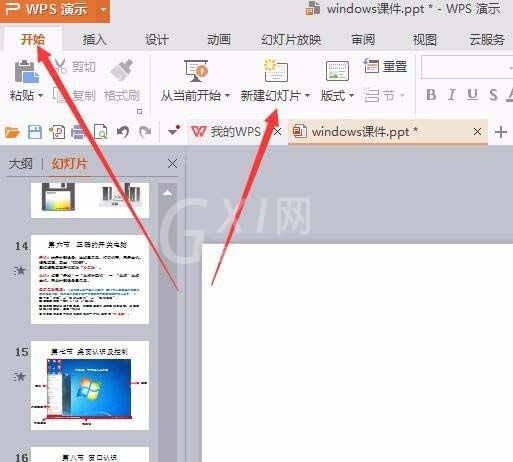Open the 新建幻灯片 dropdown arrow

coord(307,96)
